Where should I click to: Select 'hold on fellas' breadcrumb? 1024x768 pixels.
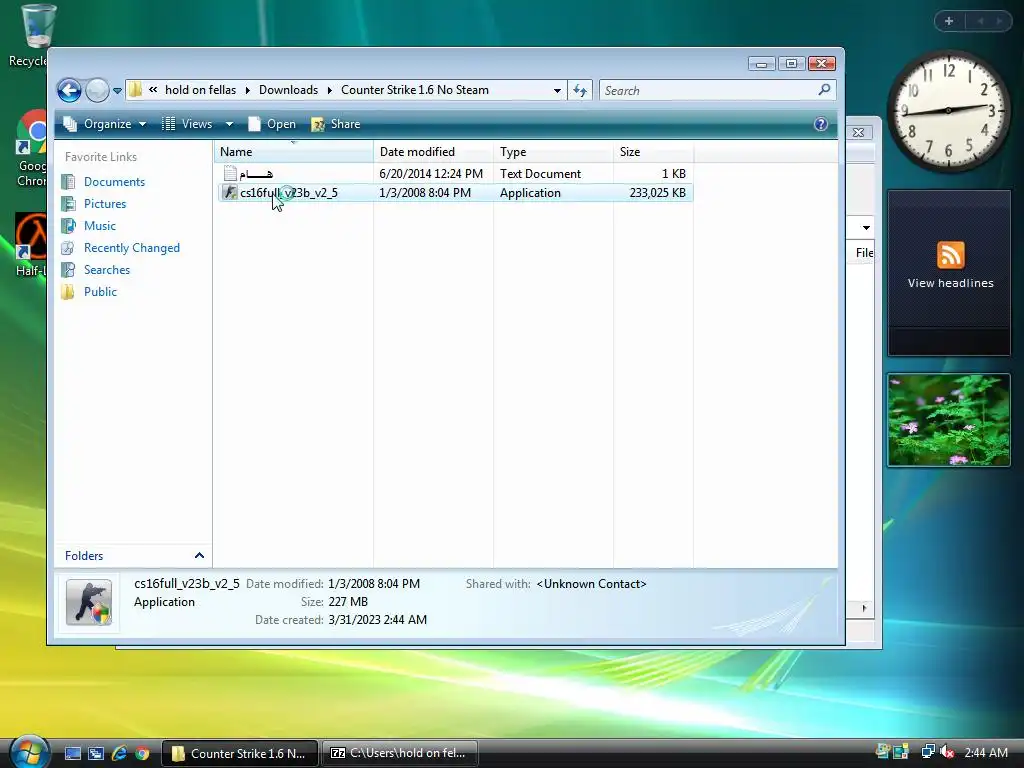[x=200, y=90]
